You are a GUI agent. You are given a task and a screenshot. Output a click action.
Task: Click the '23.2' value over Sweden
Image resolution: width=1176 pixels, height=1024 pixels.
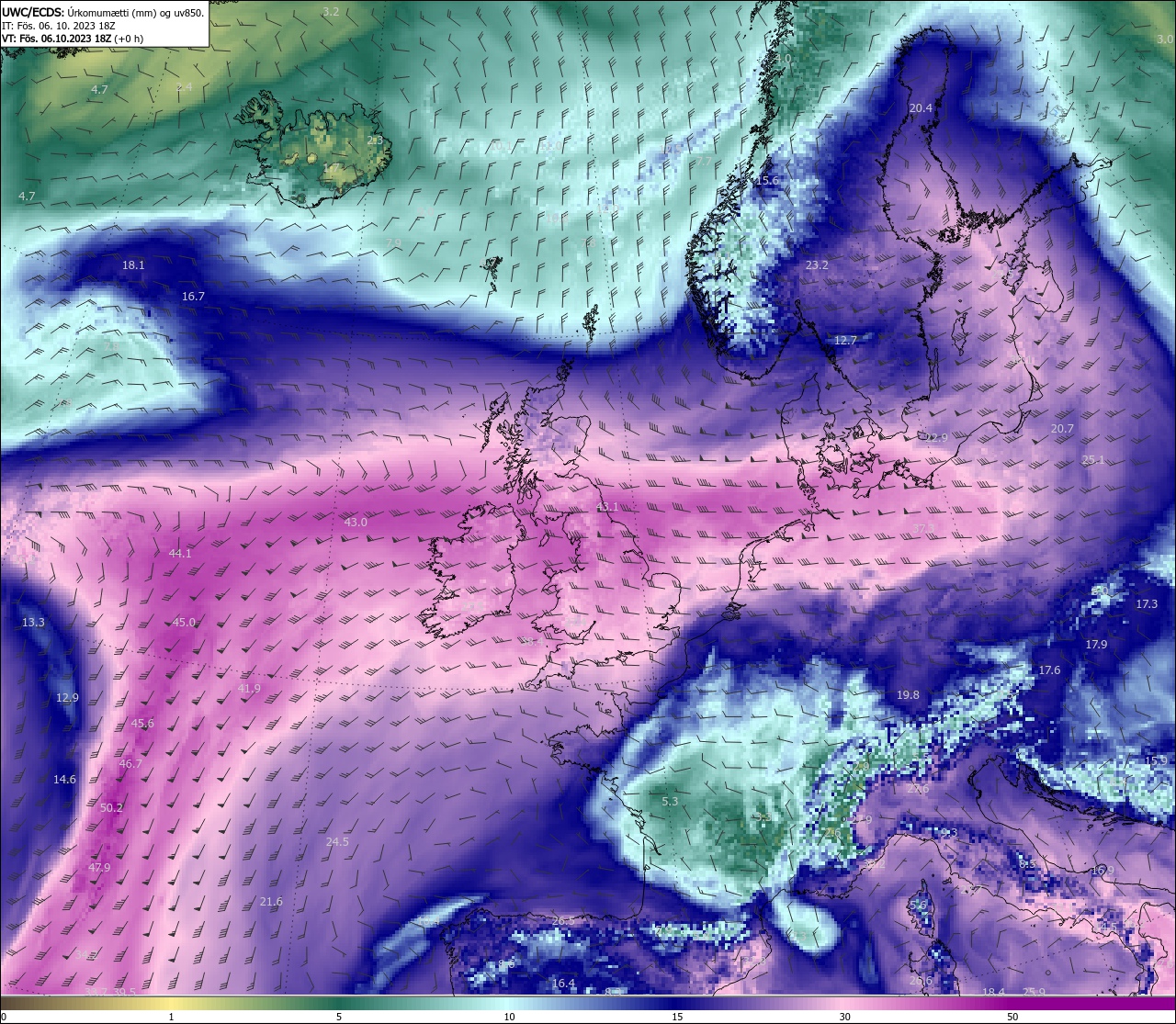coord(817,264)
